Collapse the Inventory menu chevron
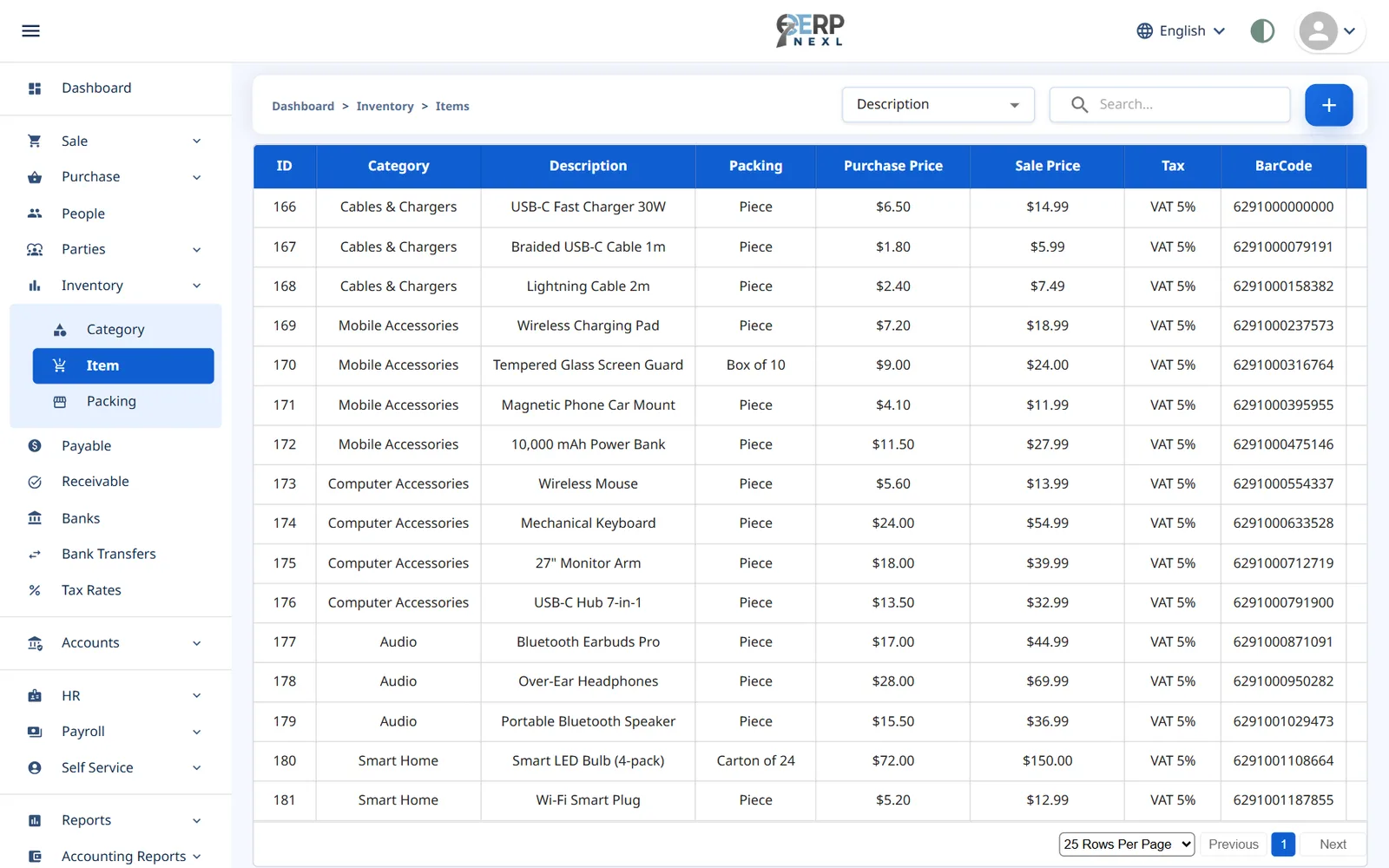The image size is (1389, 868). pos(197,286)
